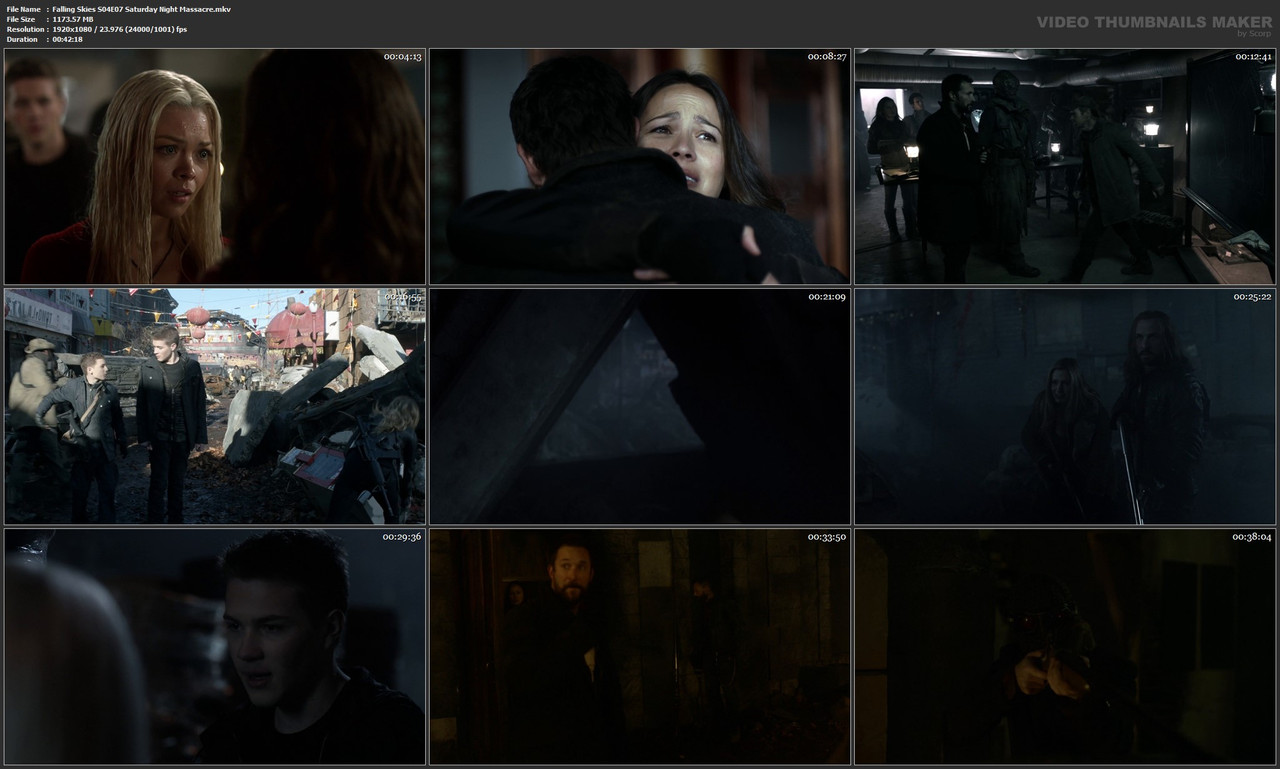Click the timestamp label 00:38:04
1280x769 pixels.
[x=1253, y=537]
